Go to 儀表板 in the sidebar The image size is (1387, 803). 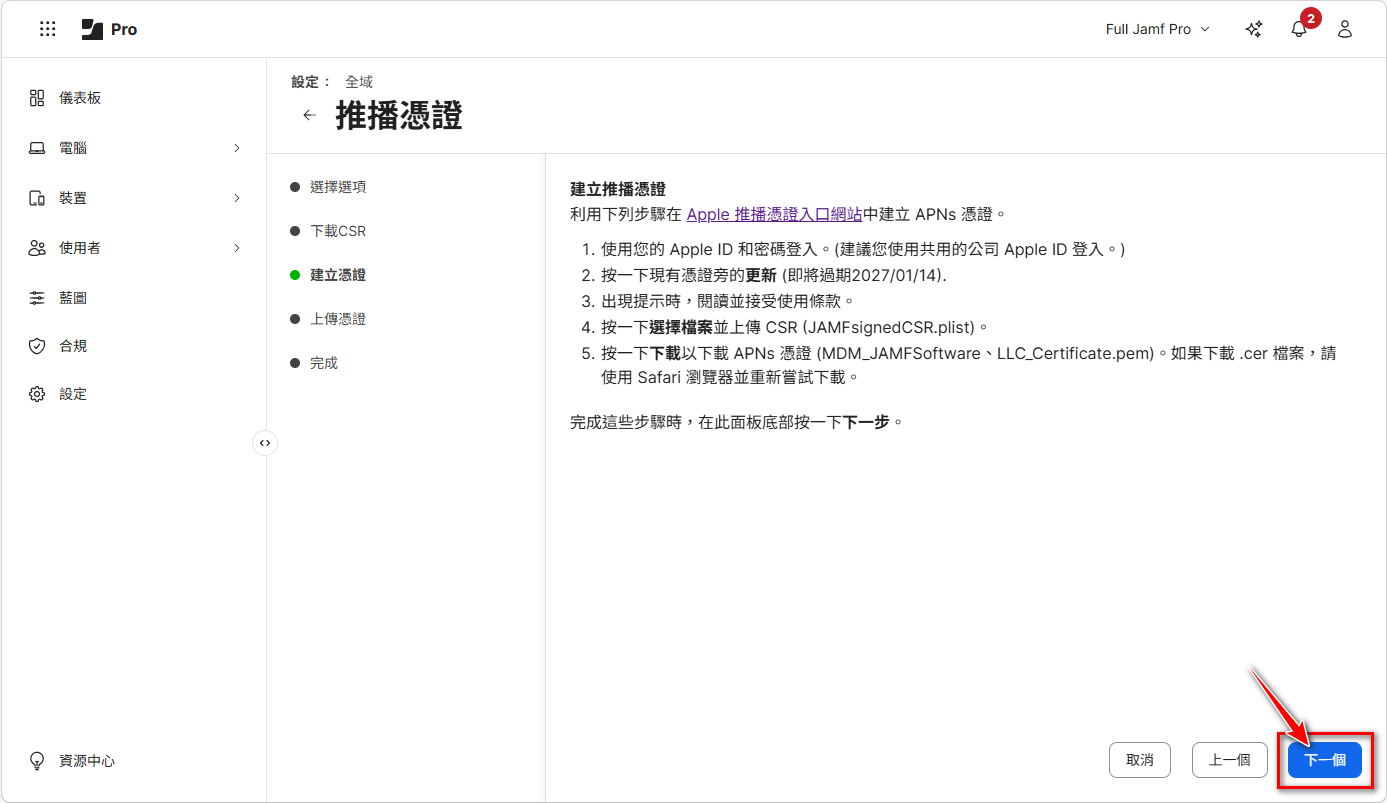pyautogui.click(x=80, y=98)
